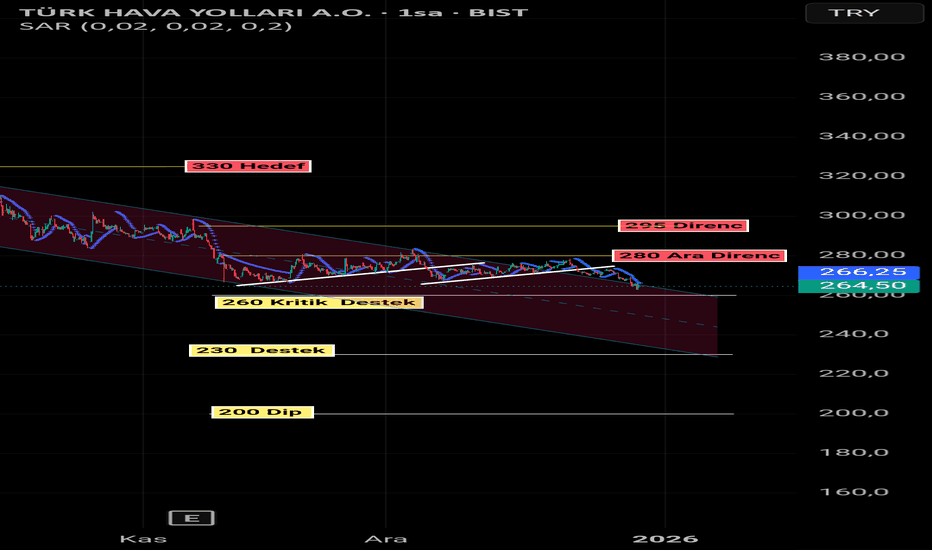Click the 220,0 price axis value
The height and width of the screenshot is (550, 932).
854,373
